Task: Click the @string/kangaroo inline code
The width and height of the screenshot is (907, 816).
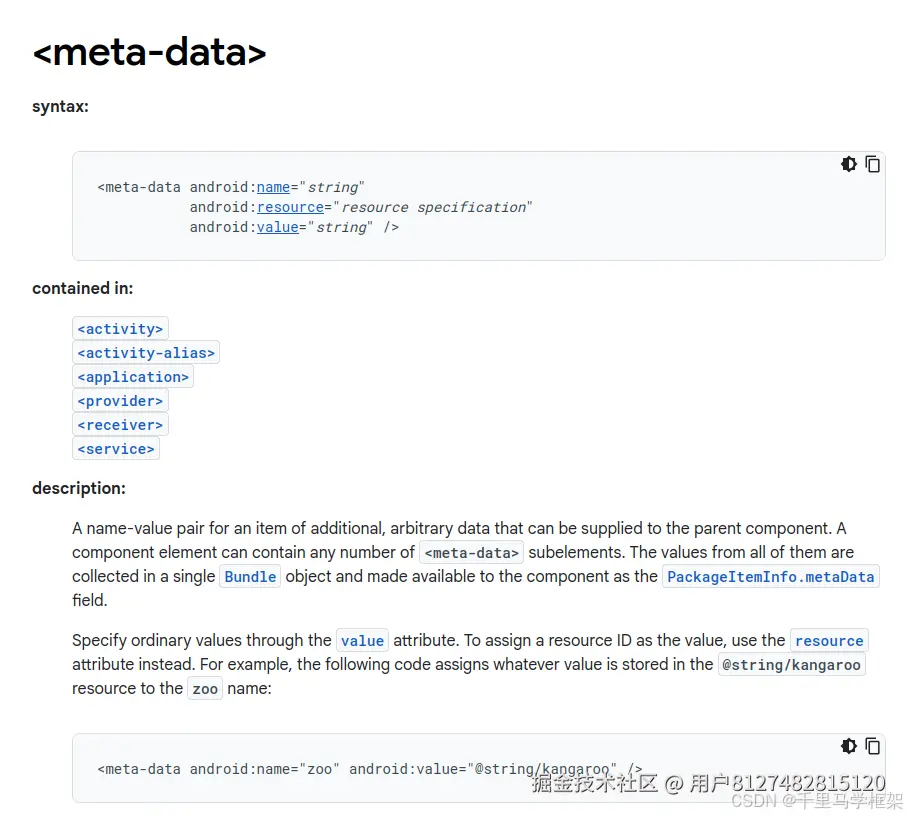Action: 791,665
